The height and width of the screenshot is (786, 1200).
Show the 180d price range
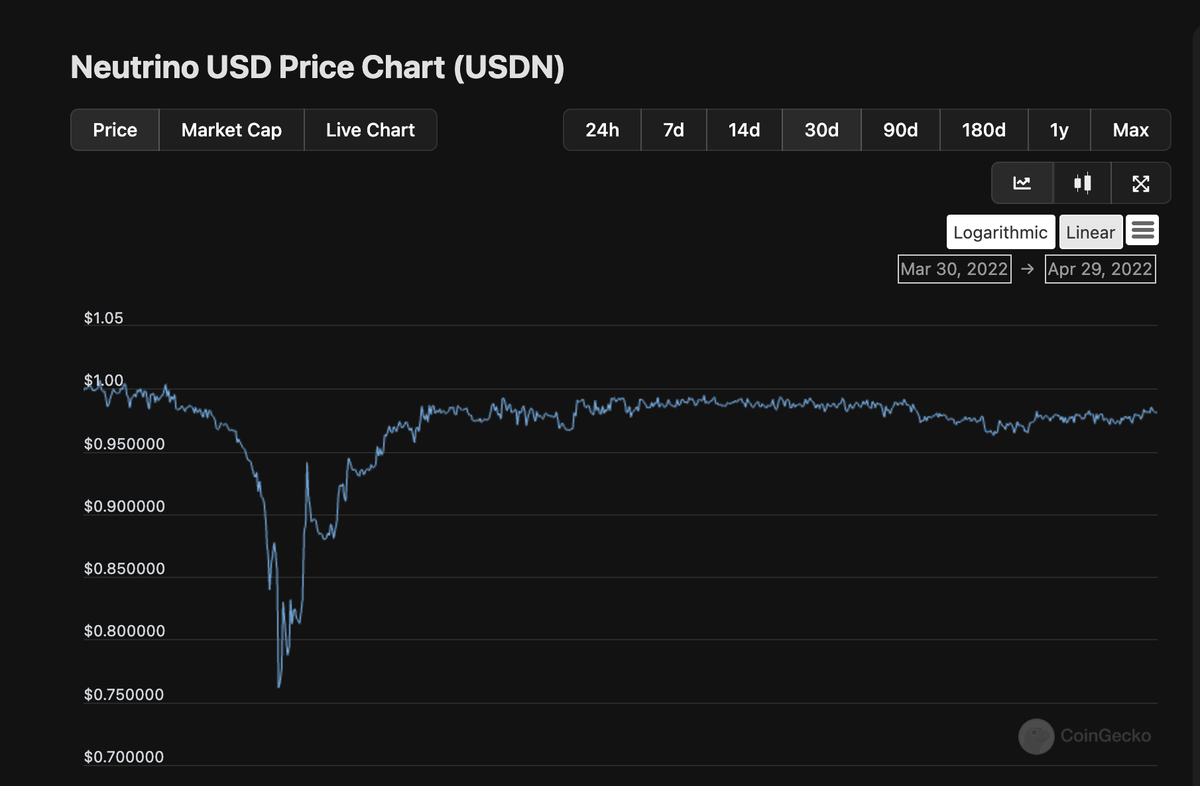pyautogui.click(x=983, y=130)
